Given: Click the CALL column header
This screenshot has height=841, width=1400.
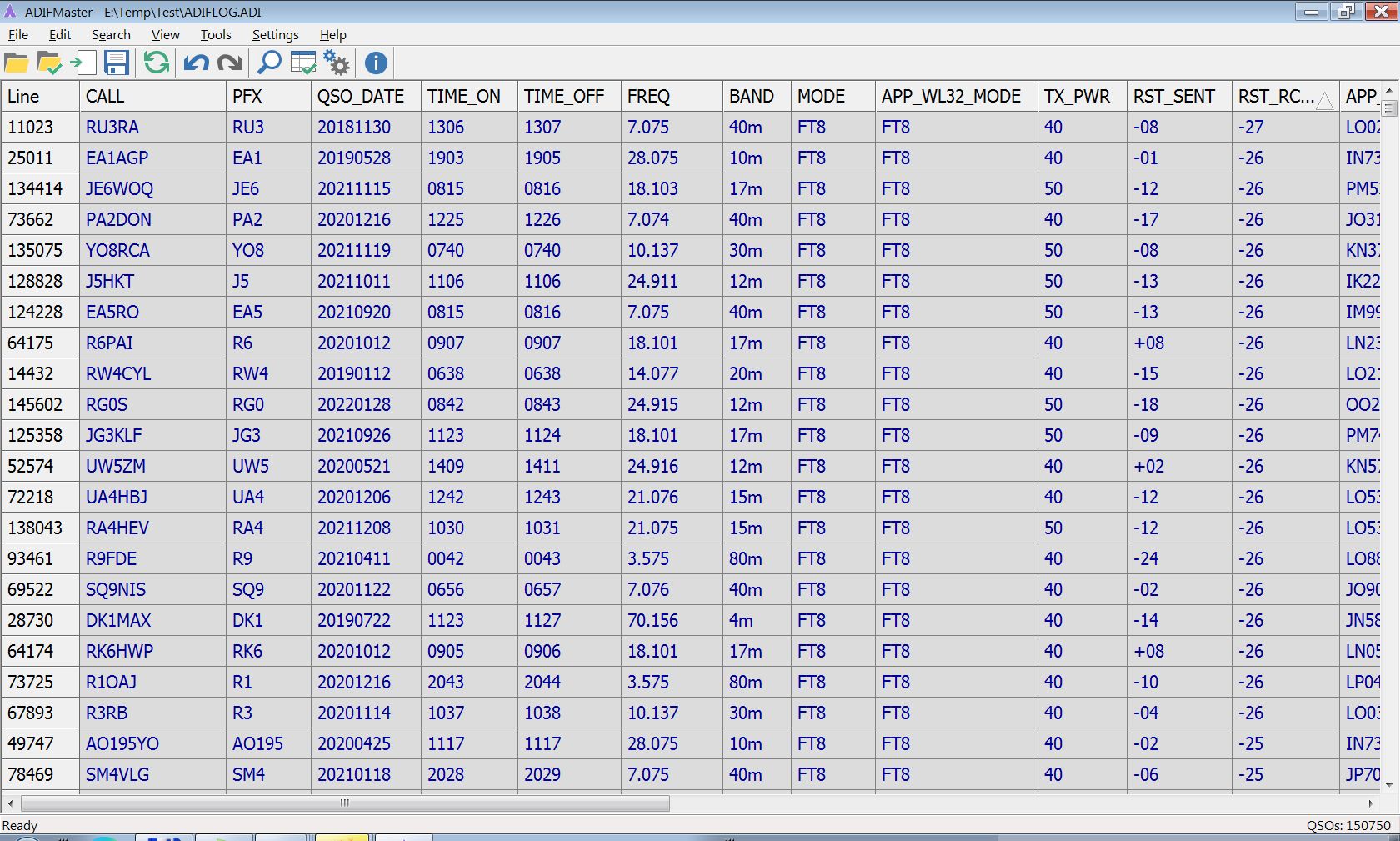Looking at the screenshot, I should 105,97.
